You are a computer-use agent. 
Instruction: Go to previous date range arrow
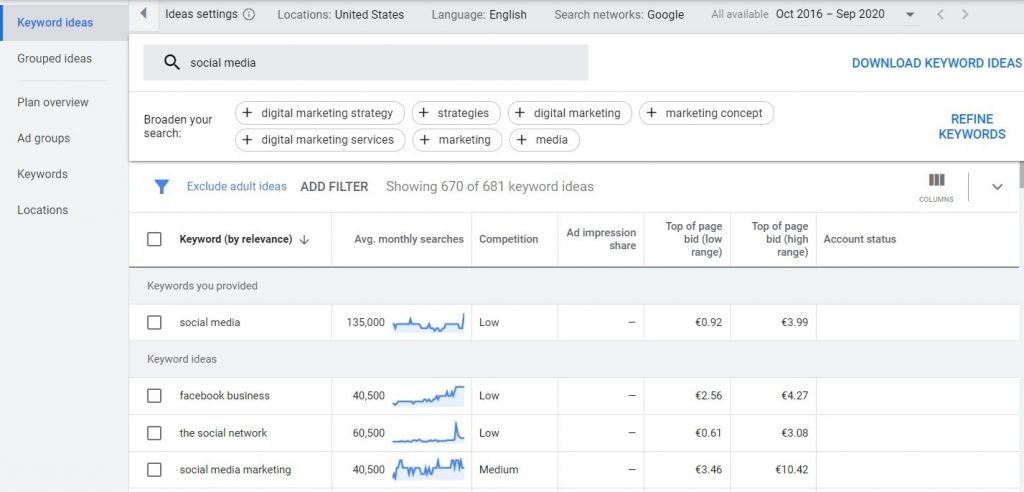click(940, 14)
